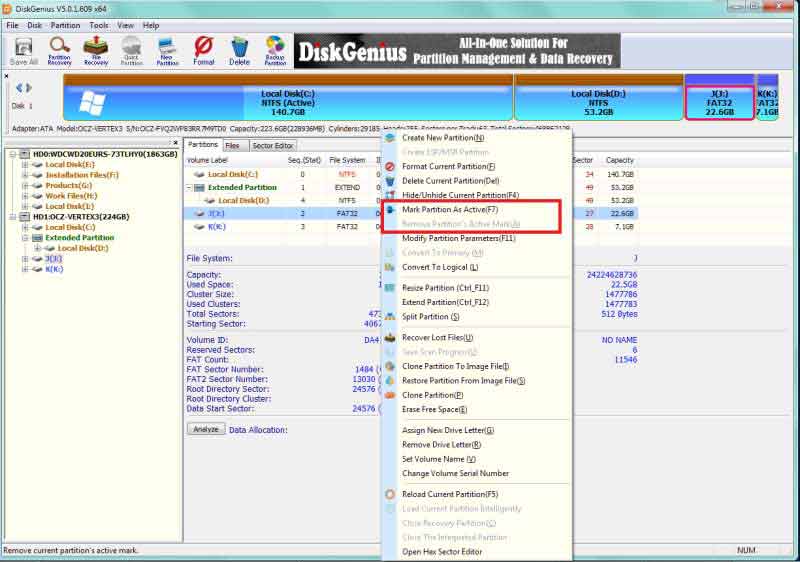The image size is (800, 562).
Task: Launch the File Recovery tool
Action: 96,52
